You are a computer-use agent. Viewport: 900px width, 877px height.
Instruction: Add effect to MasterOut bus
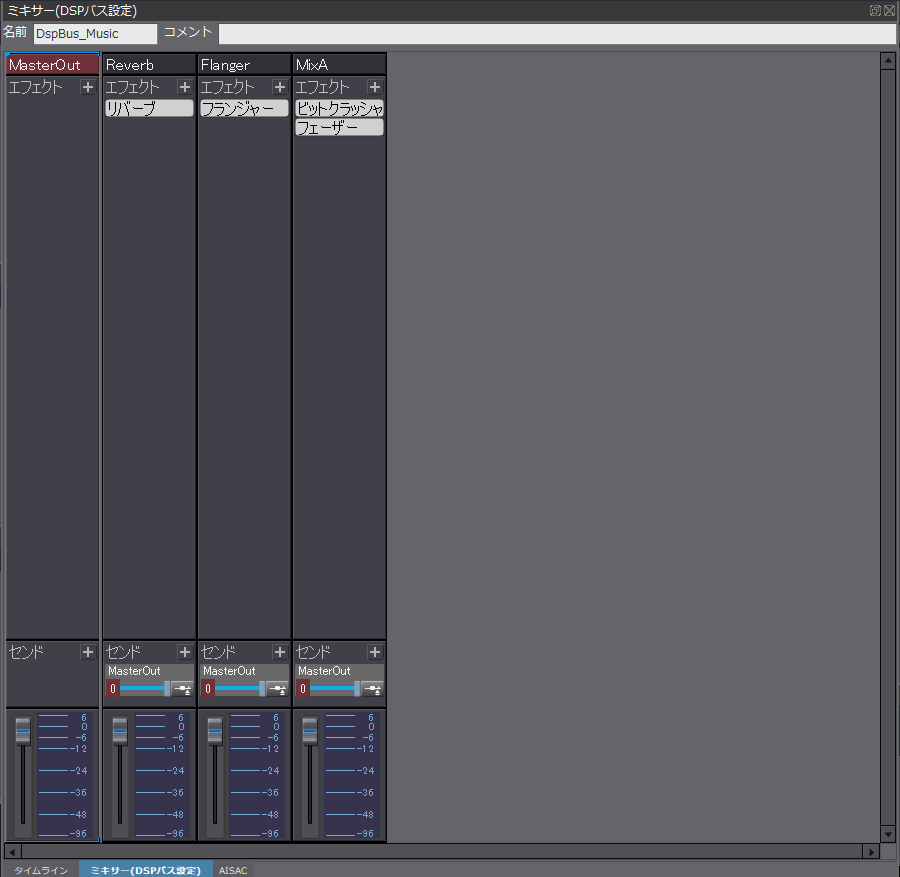(88, 87)
